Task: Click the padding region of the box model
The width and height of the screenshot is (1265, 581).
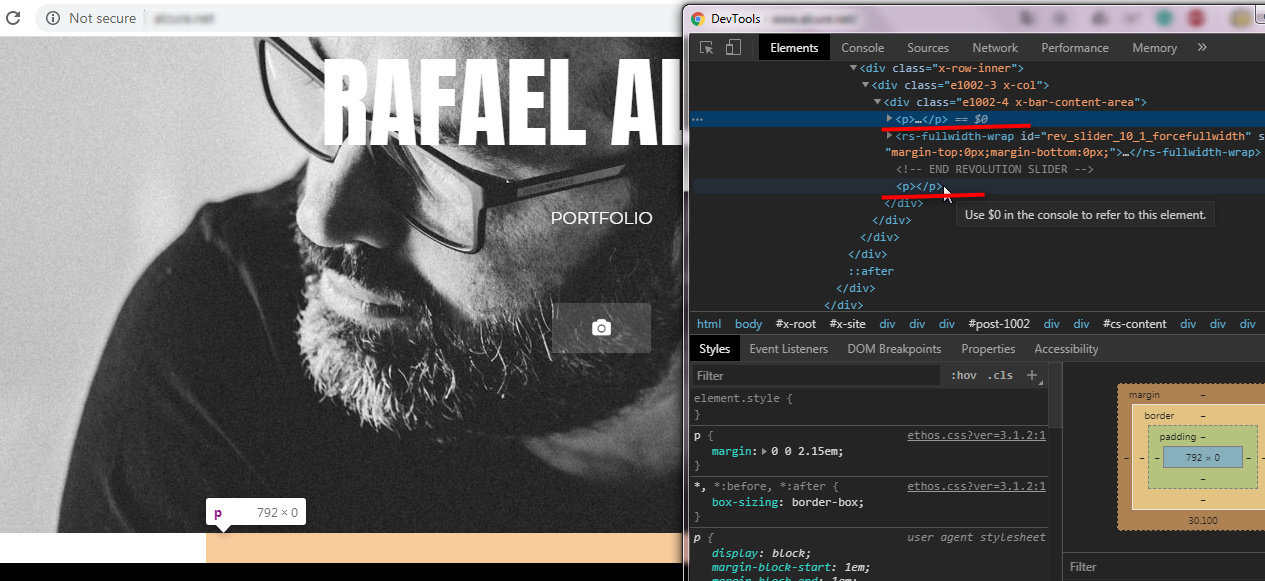Action: (x=1176, y=437)
